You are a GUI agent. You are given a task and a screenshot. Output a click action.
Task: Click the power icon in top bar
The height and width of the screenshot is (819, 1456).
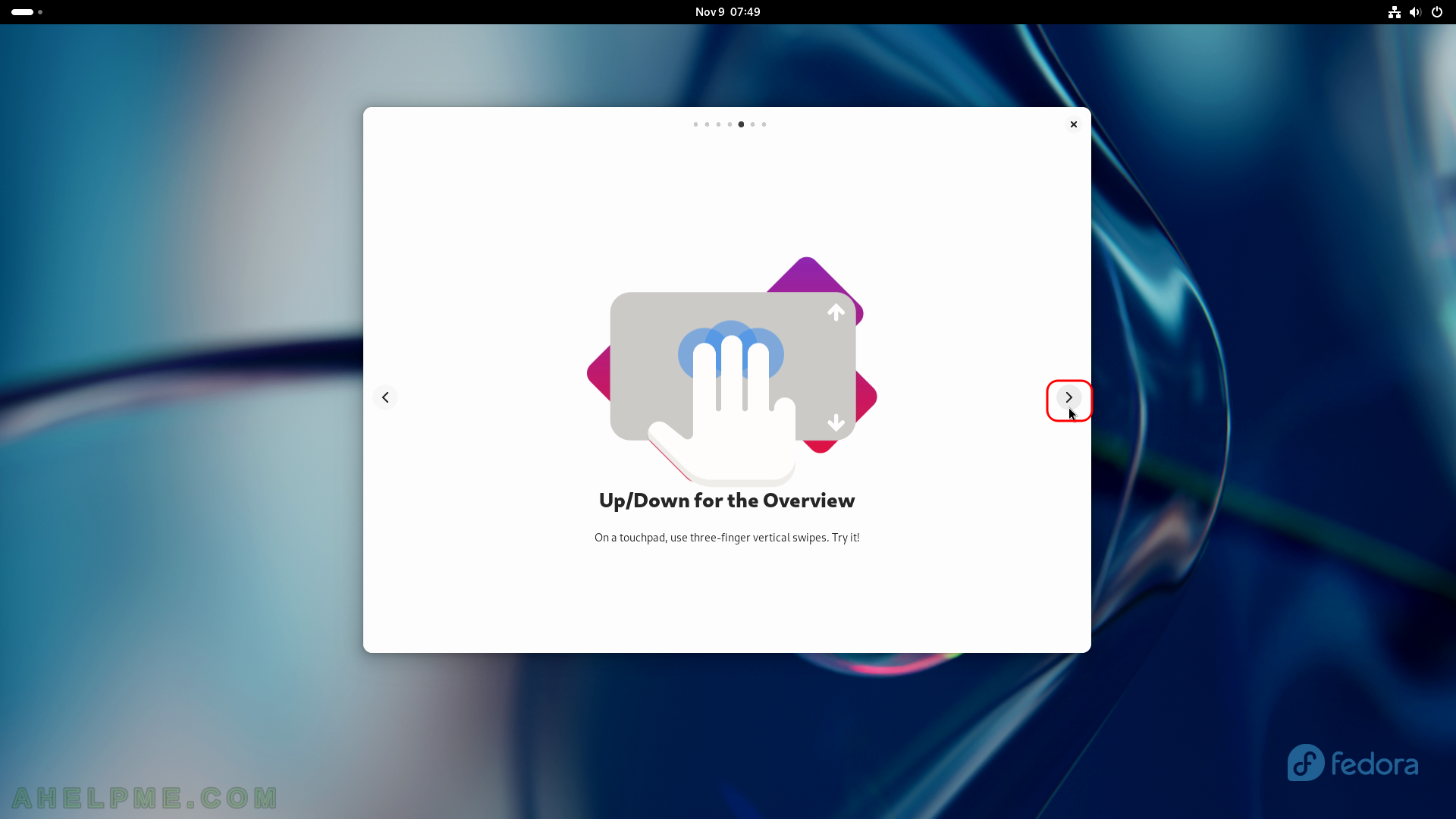[1436, 12]
